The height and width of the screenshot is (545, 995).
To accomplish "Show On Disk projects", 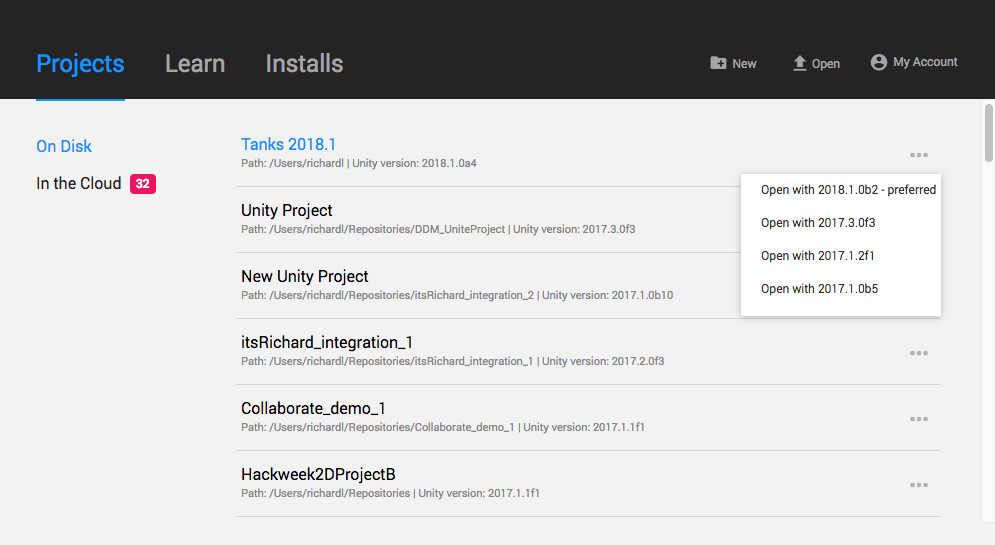I will pos(64,146).
